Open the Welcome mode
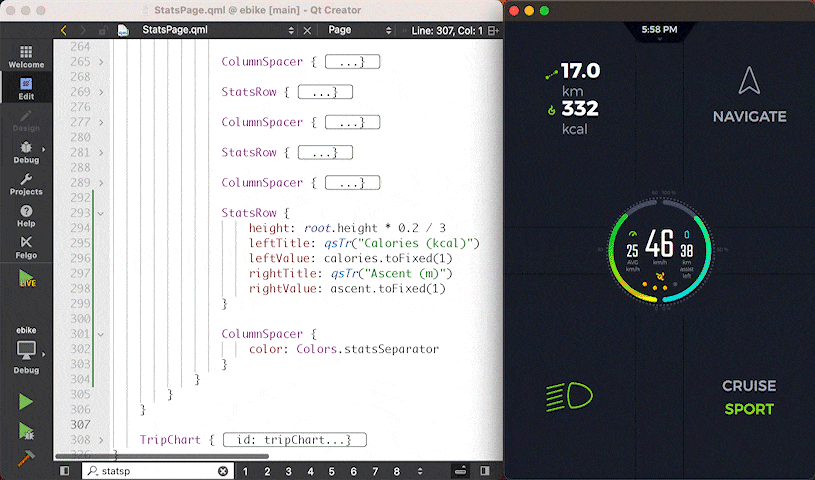Screen dimensions: 815x480 [x=26, y=56]
